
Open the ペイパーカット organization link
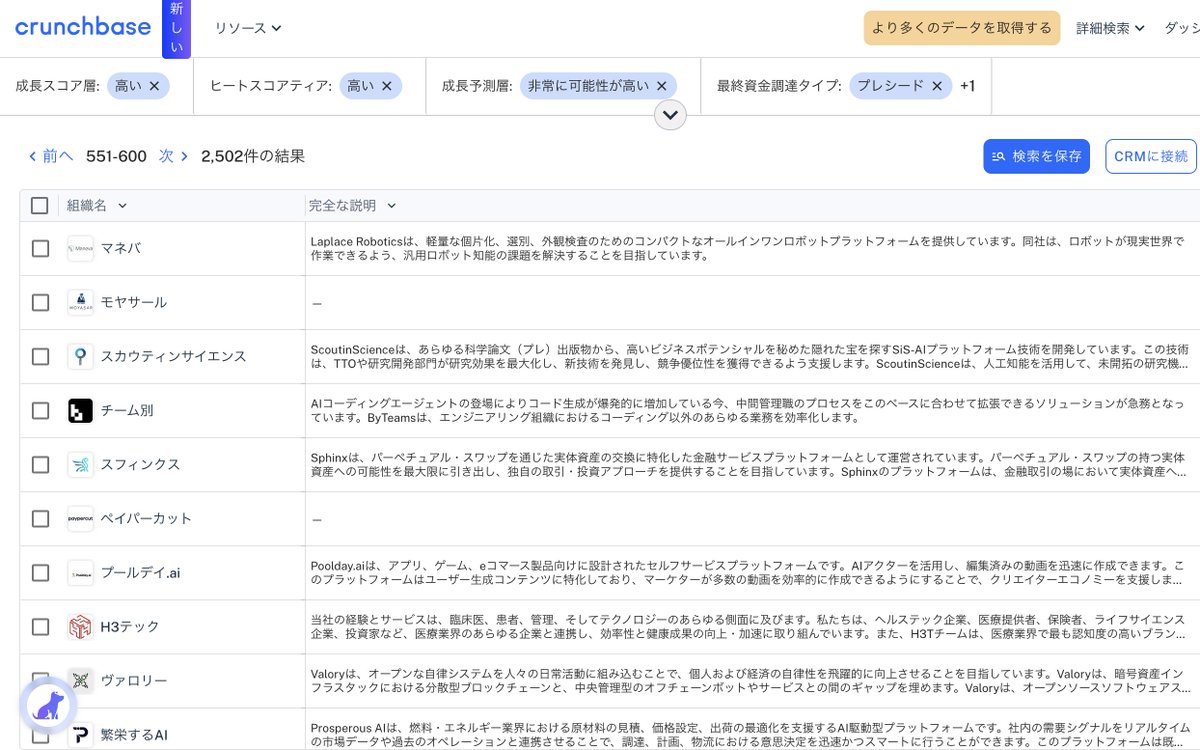(146, 518)
